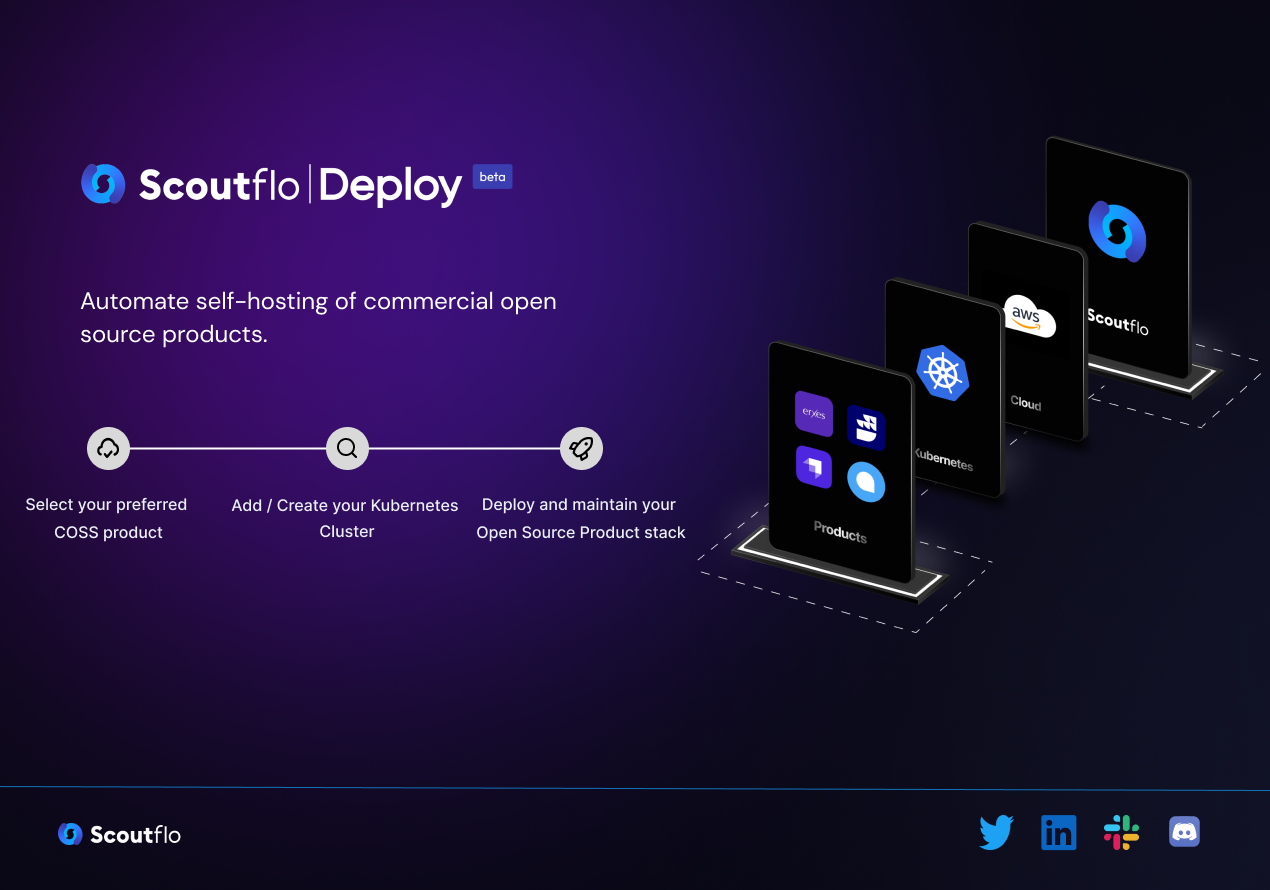
Task: Click the light blue chat bubble product icon
Action: point(866,481)
